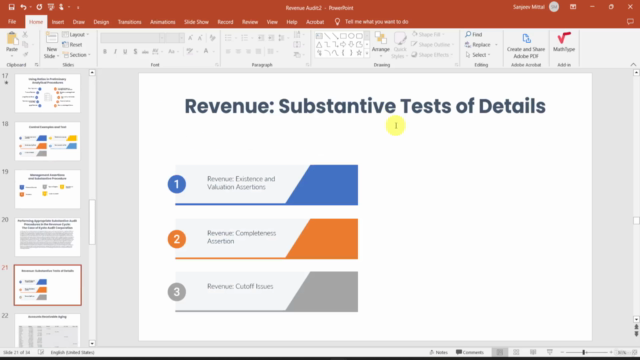Open the font name dropdown

[x=162, y=38]
